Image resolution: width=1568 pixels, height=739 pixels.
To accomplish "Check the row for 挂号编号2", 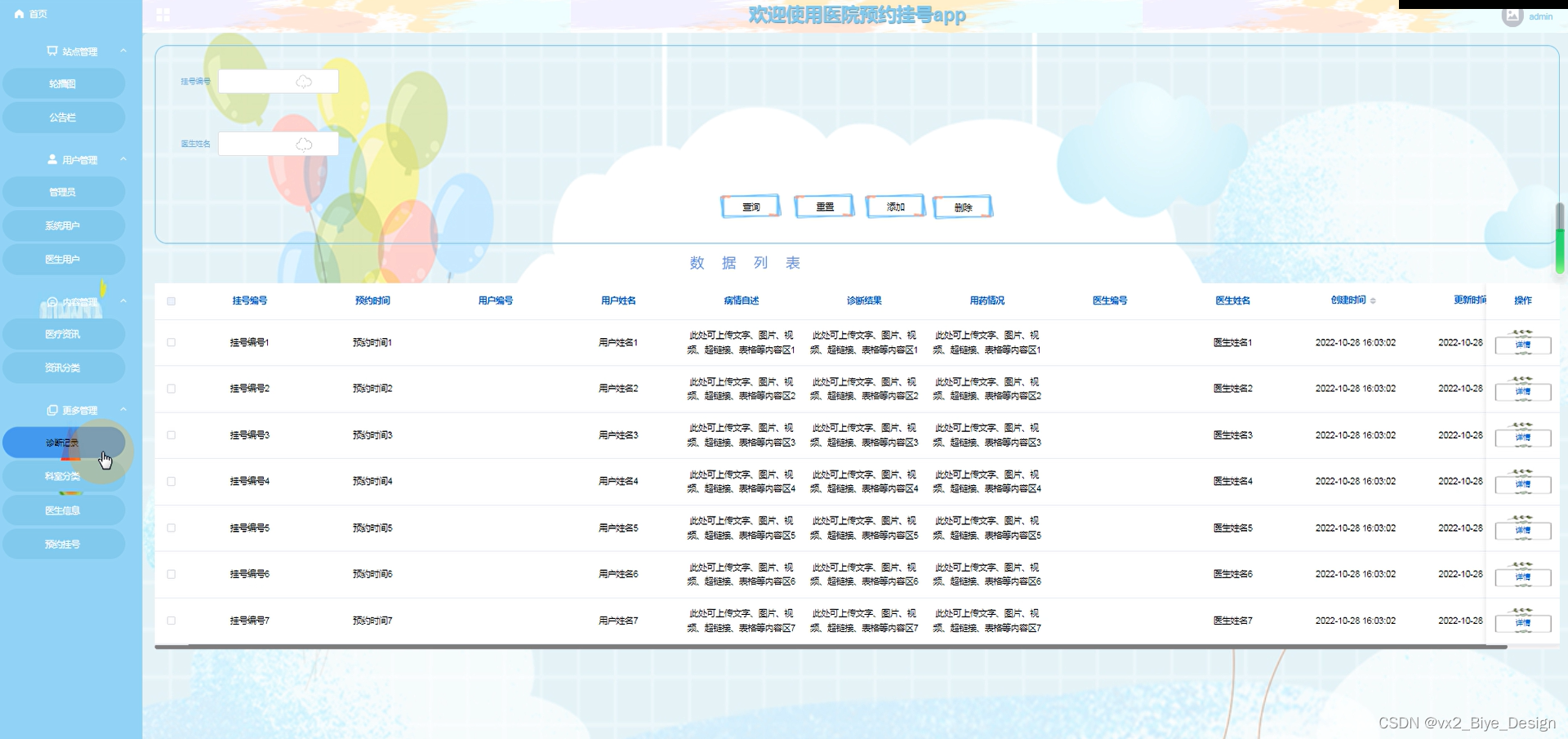I will [x=171, y=389].
